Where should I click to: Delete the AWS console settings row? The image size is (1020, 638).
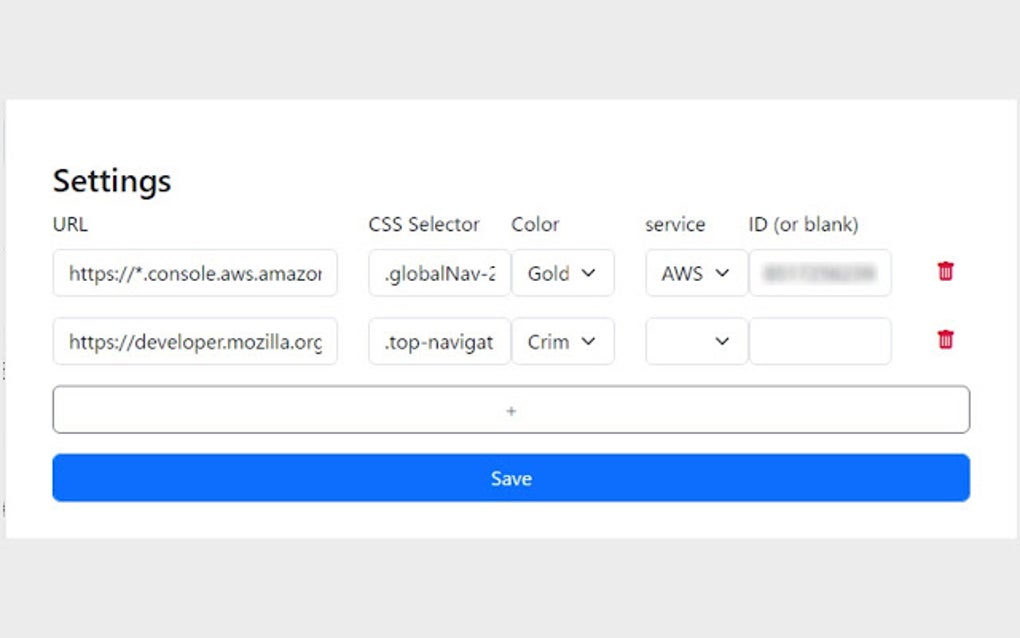[x=945, y=271]
